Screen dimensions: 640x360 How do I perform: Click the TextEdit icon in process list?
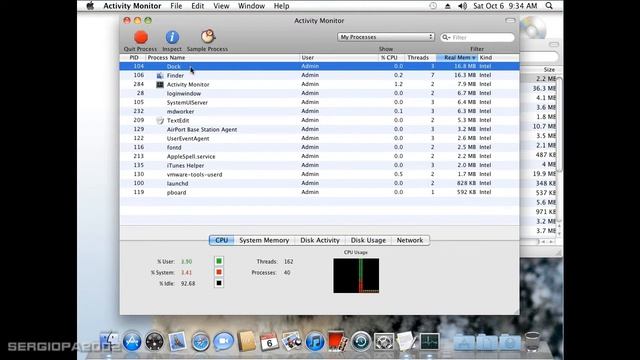tap(160, 120)
